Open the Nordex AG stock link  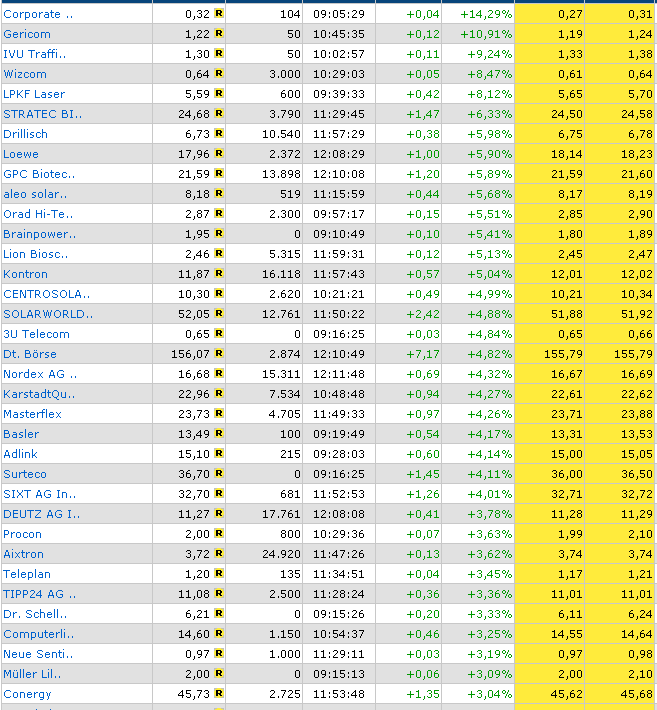click(39, 374)
